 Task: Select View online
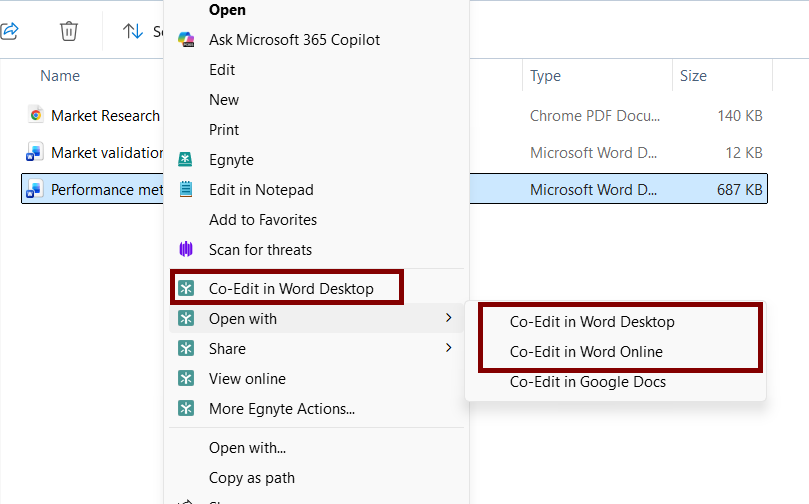[247, 379]
